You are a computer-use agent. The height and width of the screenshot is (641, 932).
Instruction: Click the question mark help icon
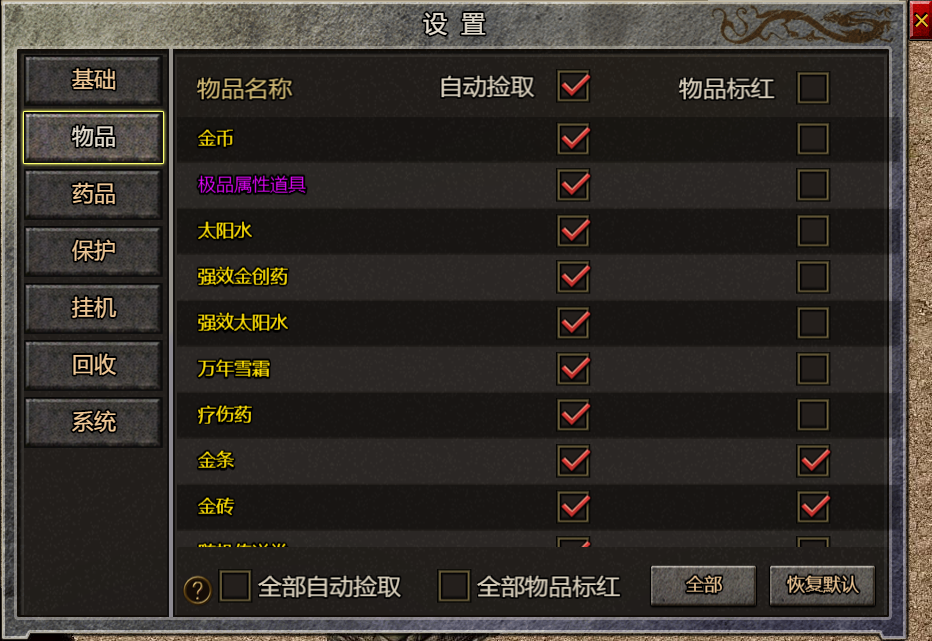point(197,590)
